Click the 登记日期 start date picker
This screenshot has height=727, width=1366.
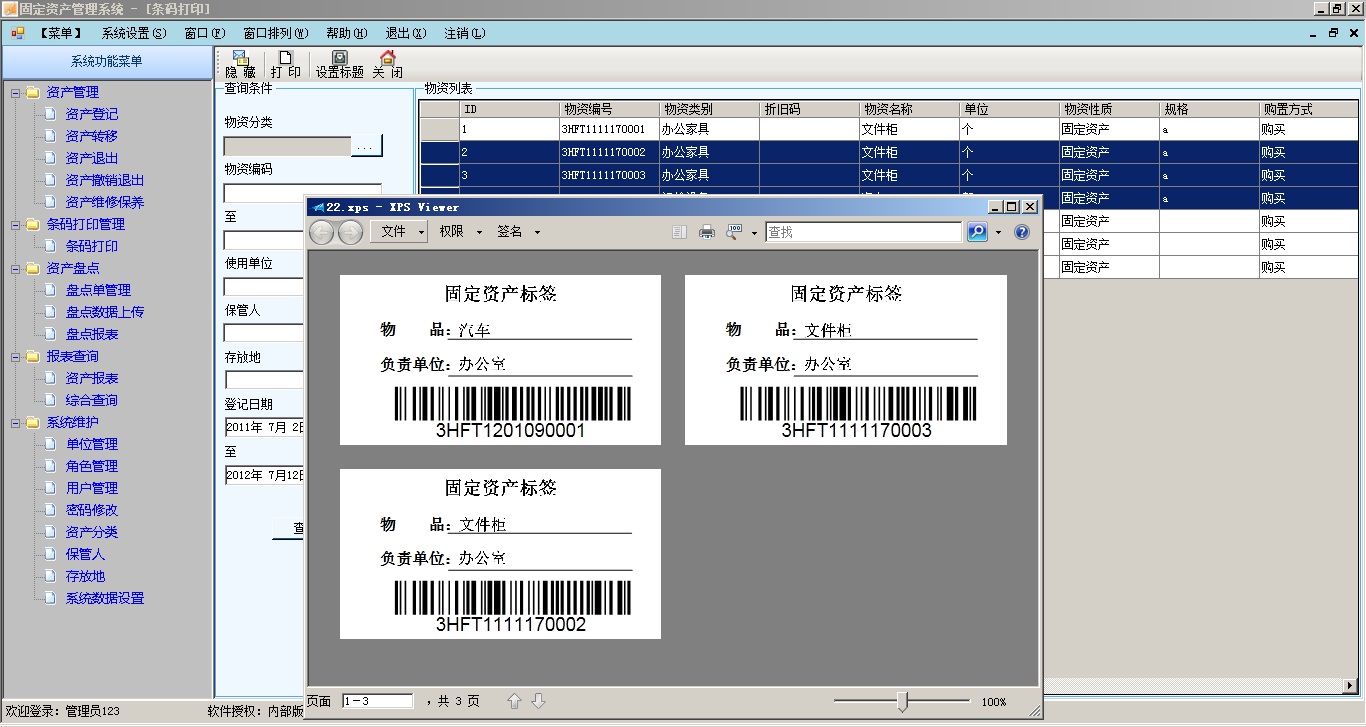[x=265, y=428]
